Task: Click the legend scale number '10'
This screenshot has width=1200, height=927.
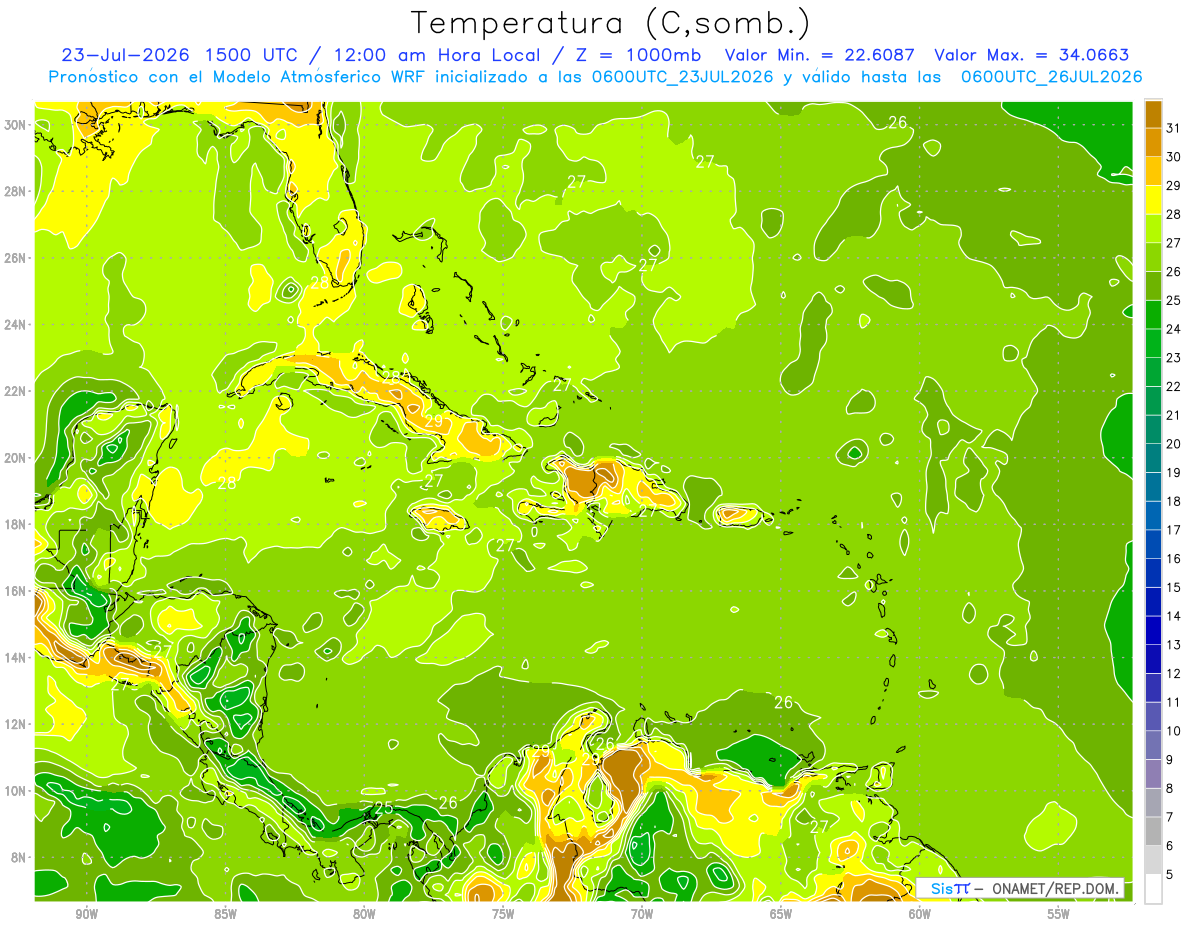Action: tap(1174, 731)
